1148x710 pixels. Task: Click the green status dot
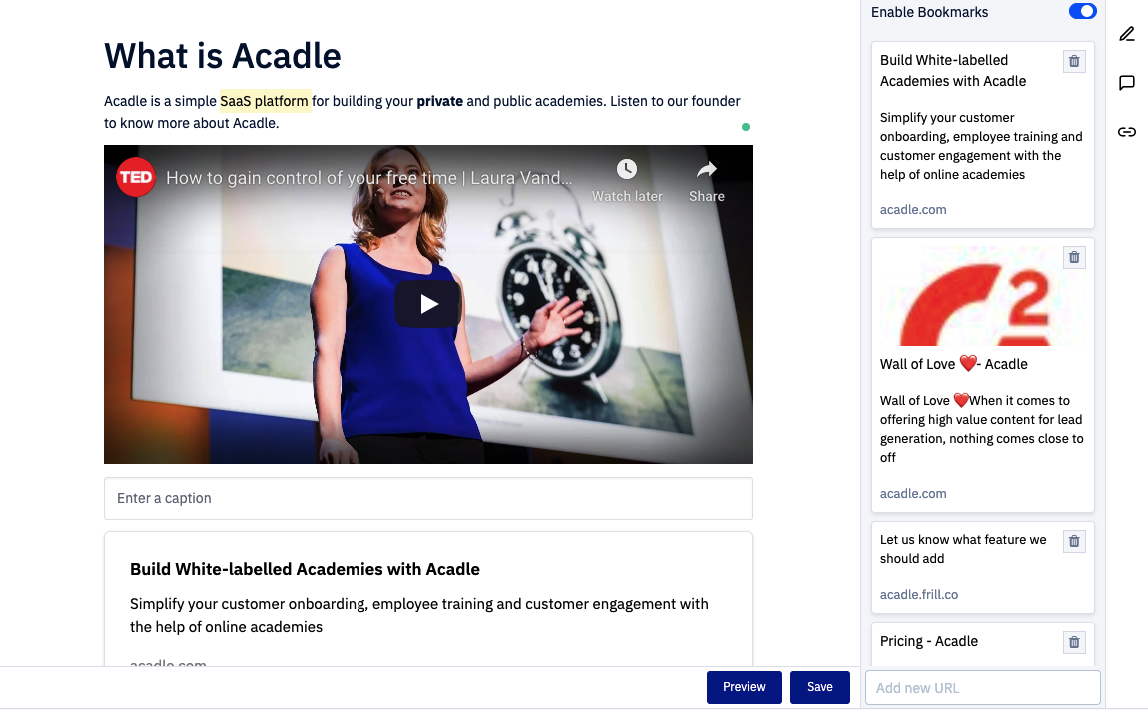point(745,127)
